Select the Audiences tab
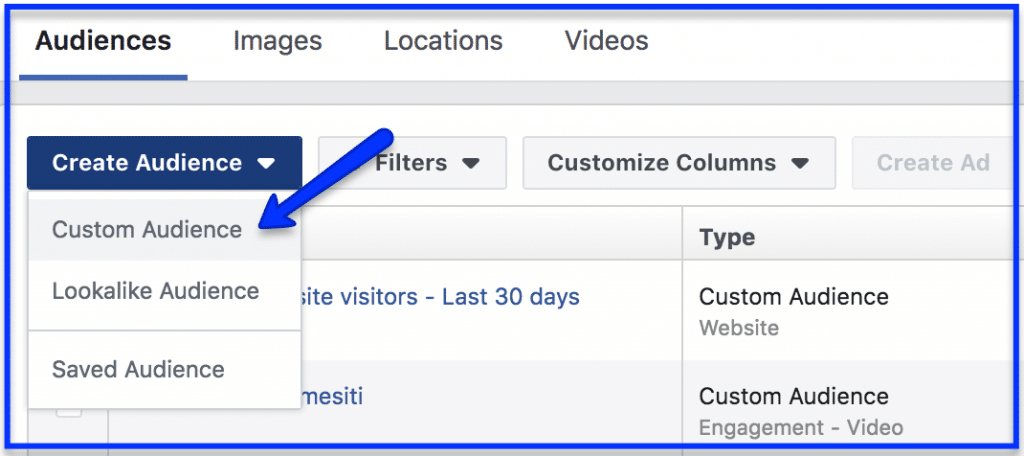Viewport: 1024px width, 456px height. point(103,41)
